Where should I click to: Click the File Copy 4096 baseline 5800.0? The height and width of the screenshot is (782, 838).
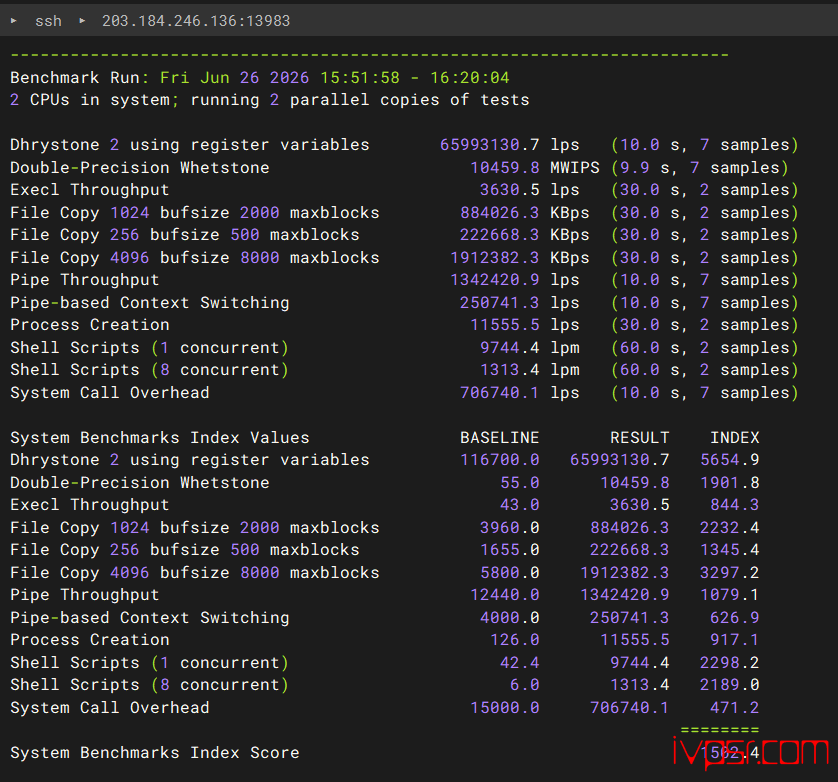pos(509,572)
